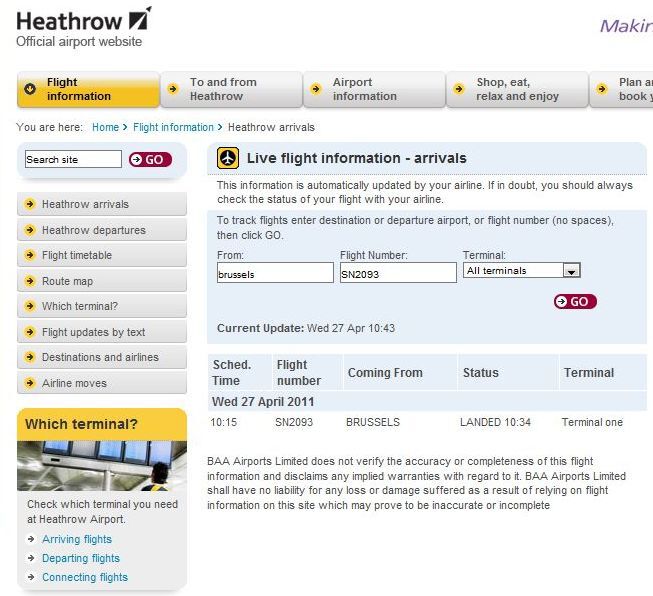This screenshot has width=653, height=596.
Task: Click the arrow icon beside Airport information
Action: (316, 89)
